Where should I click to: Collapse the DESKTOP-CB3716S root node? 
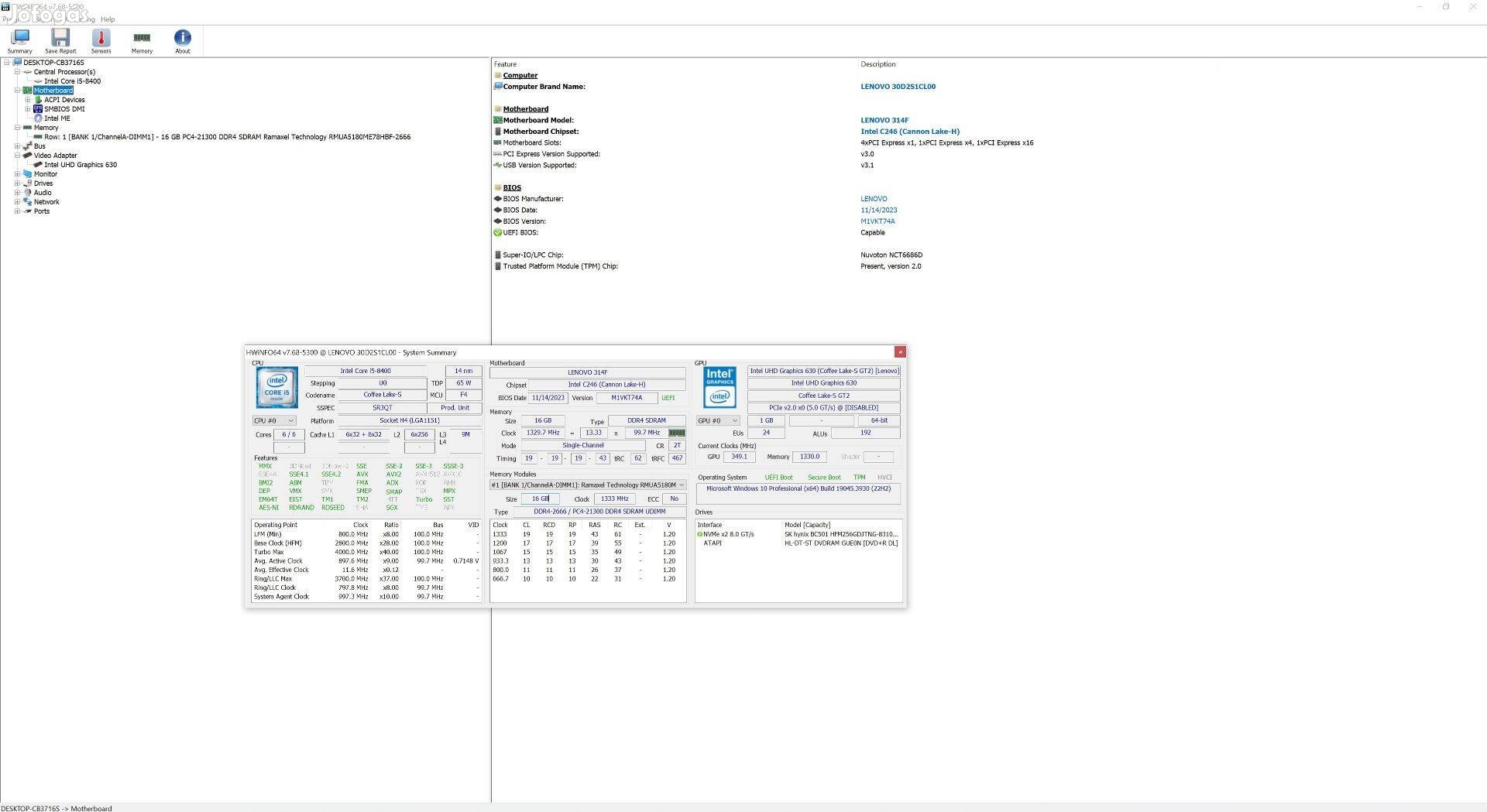point(7,63)
